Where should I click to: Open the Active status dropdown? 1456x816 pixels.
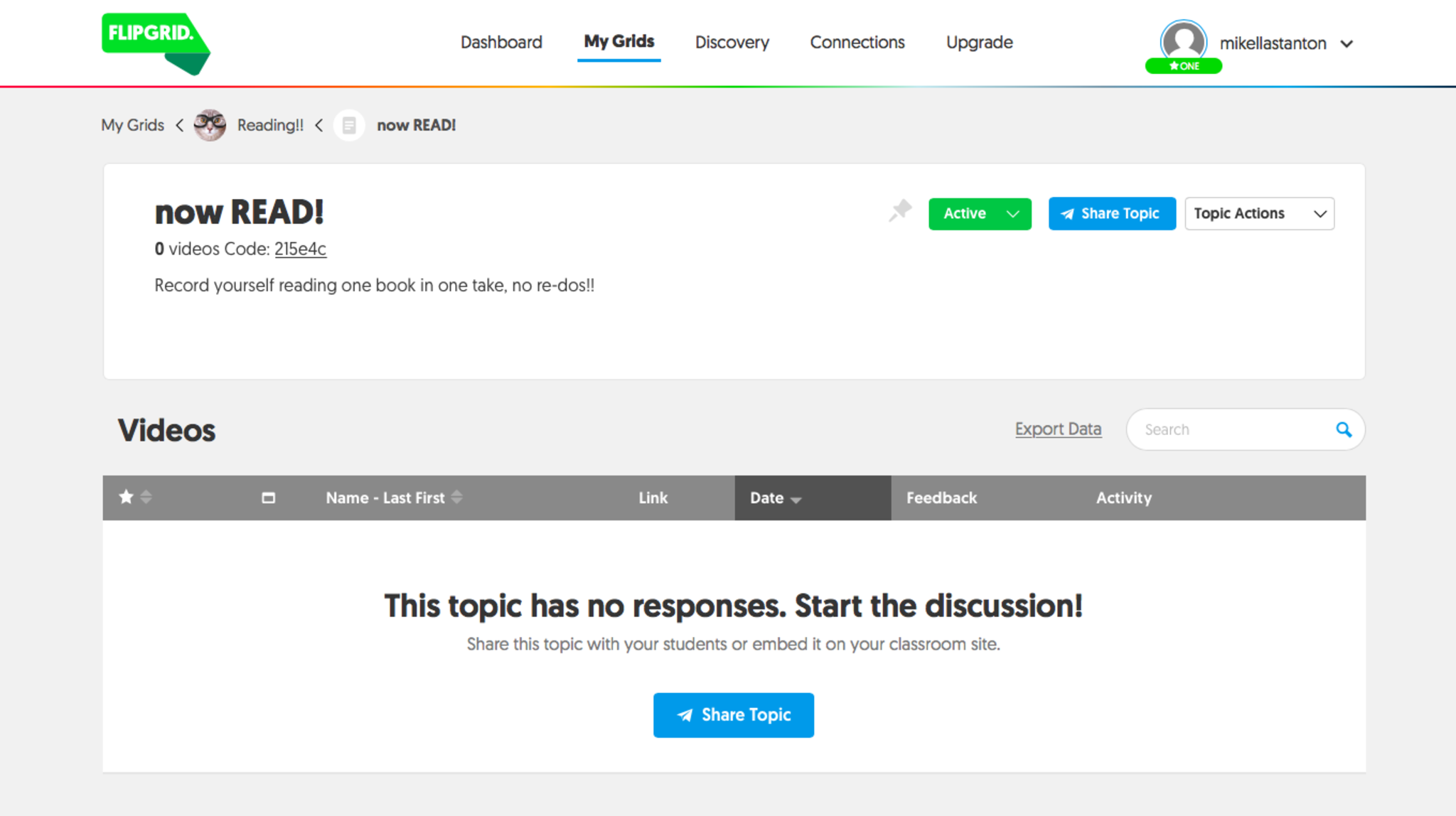click(x=979, y=214)
